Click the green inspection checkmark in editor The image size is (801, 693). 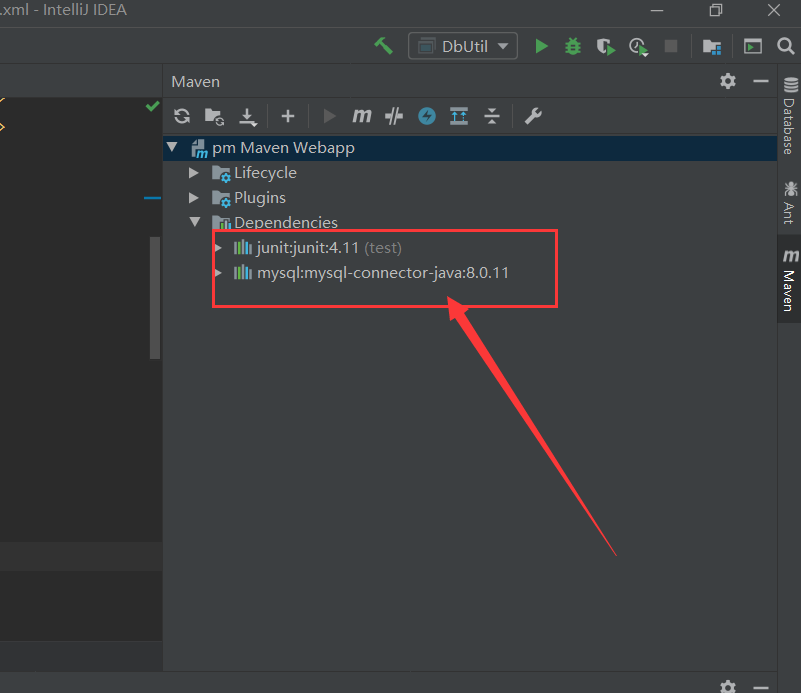pyautogui.click(x=152, y=106)
